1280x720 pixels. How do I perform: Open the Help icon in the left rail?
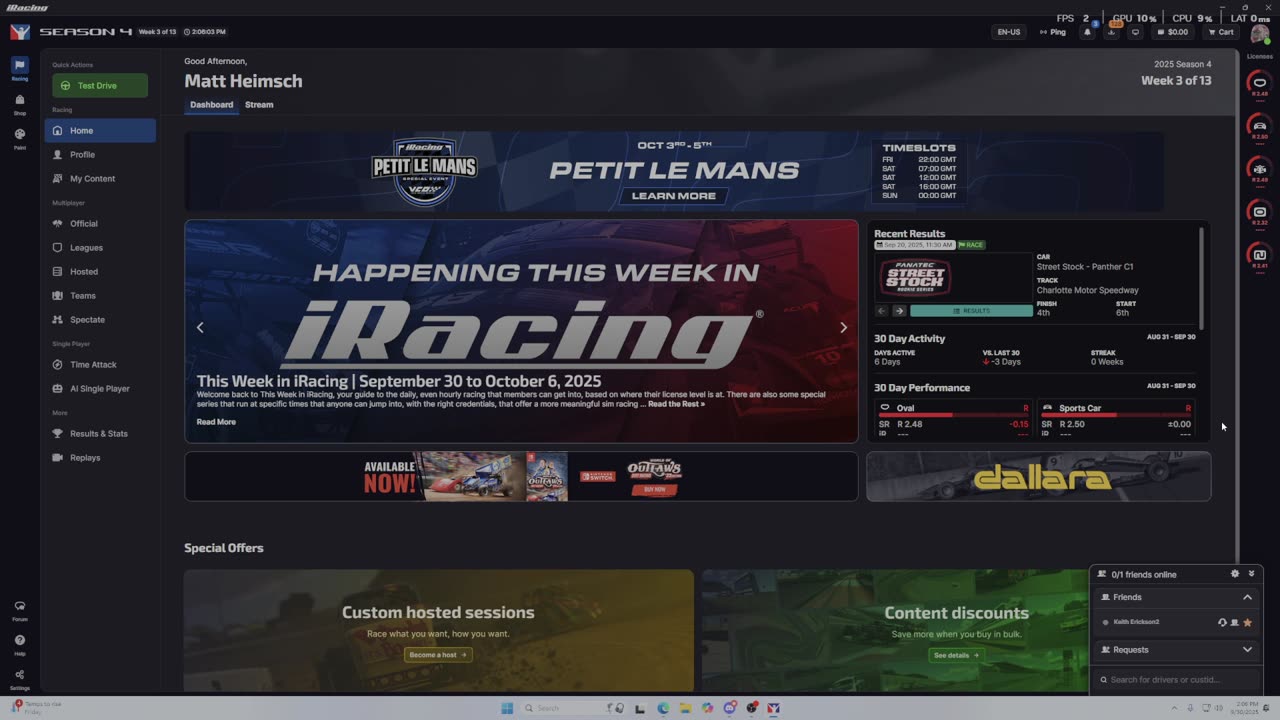click(x=19, y=644)
